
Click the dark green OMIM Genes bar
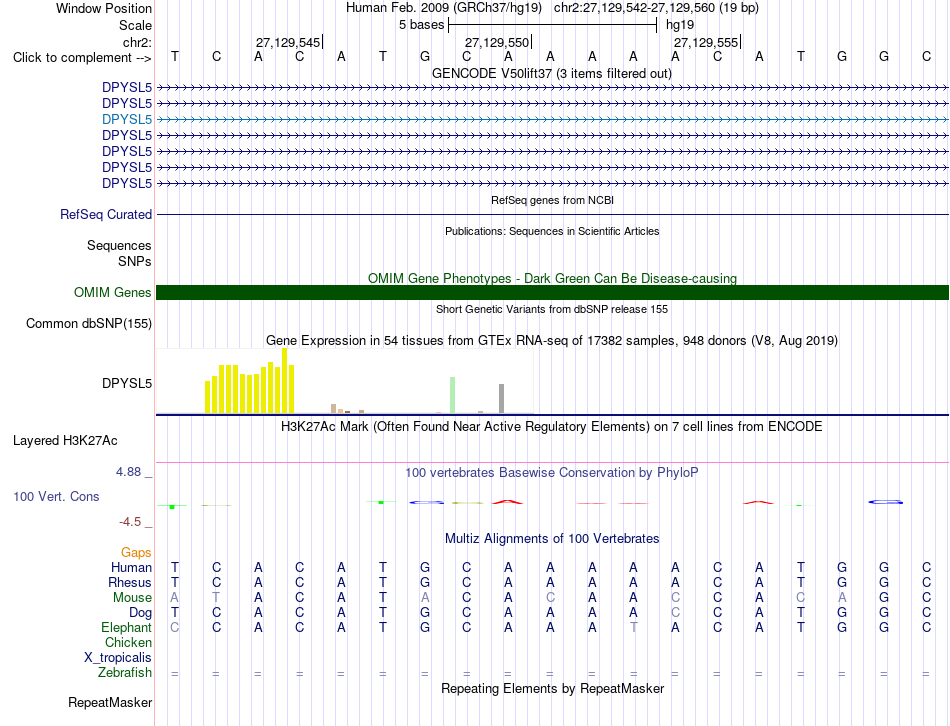click(x=552, y=293)
